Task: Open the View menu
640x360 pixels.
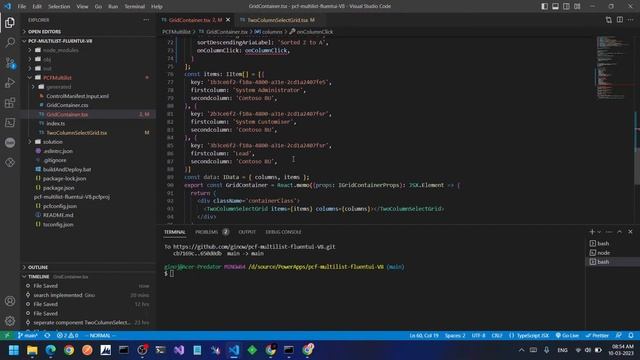Action: tap(82, 7)
